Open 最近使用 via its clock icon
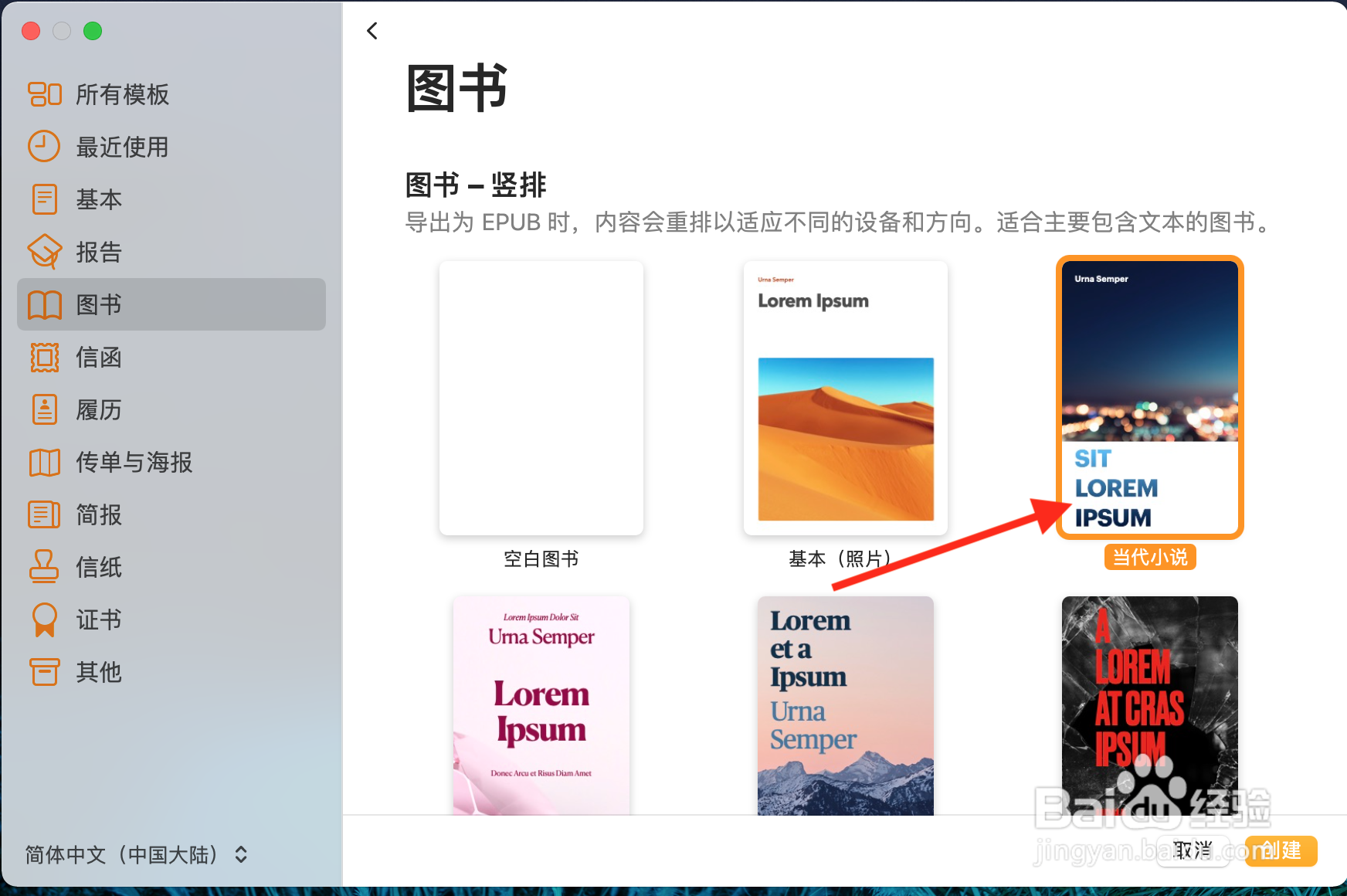 (44, 147)
